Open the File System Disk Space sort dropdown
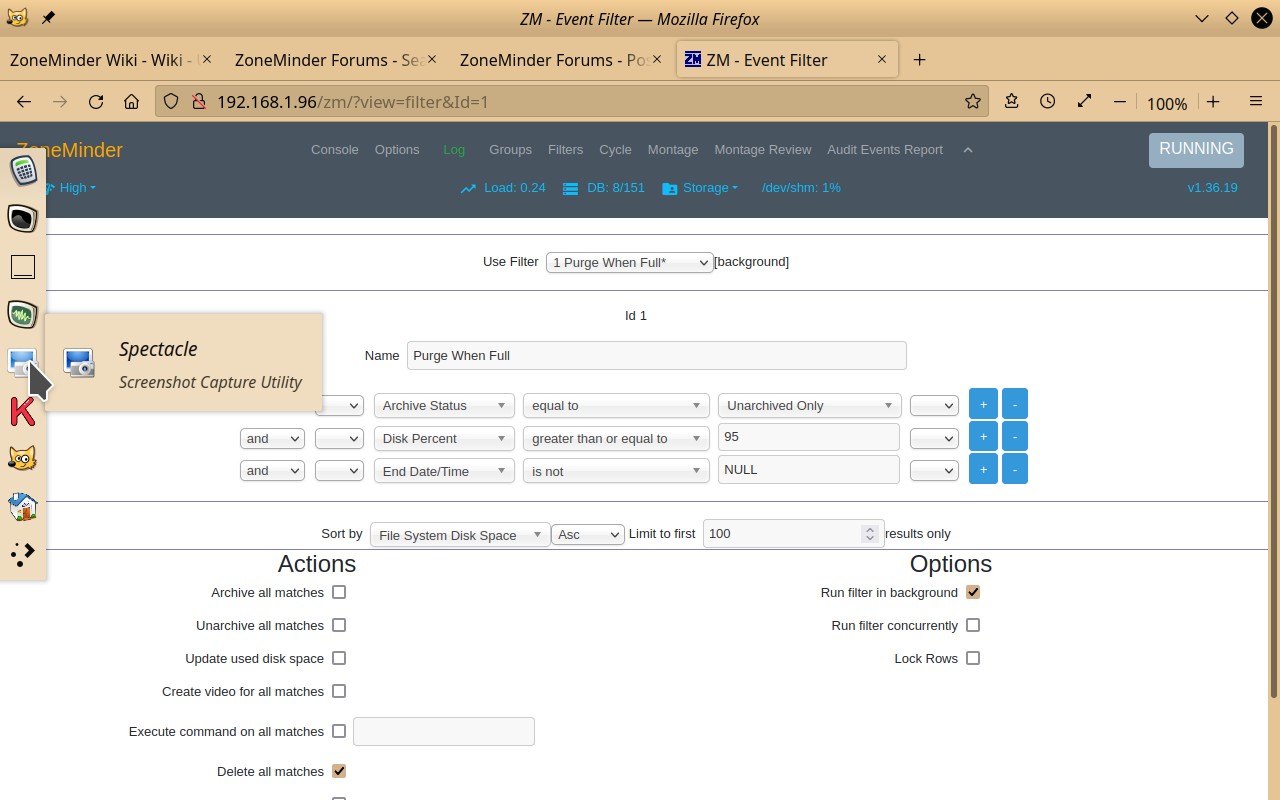Screen dimensions: 1280x800 point(460,535)
